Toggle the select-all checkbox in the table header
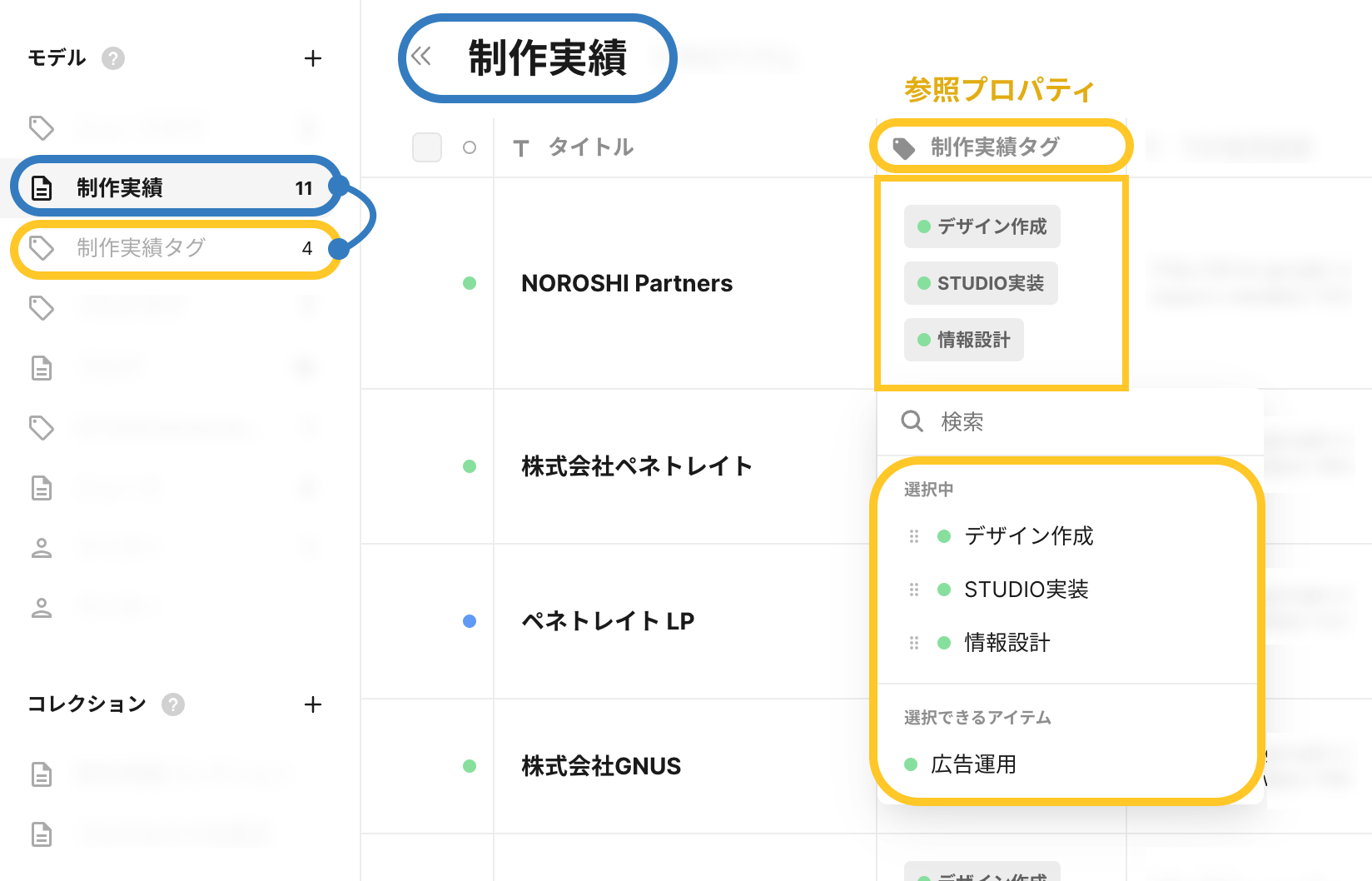 click(427, 147)
